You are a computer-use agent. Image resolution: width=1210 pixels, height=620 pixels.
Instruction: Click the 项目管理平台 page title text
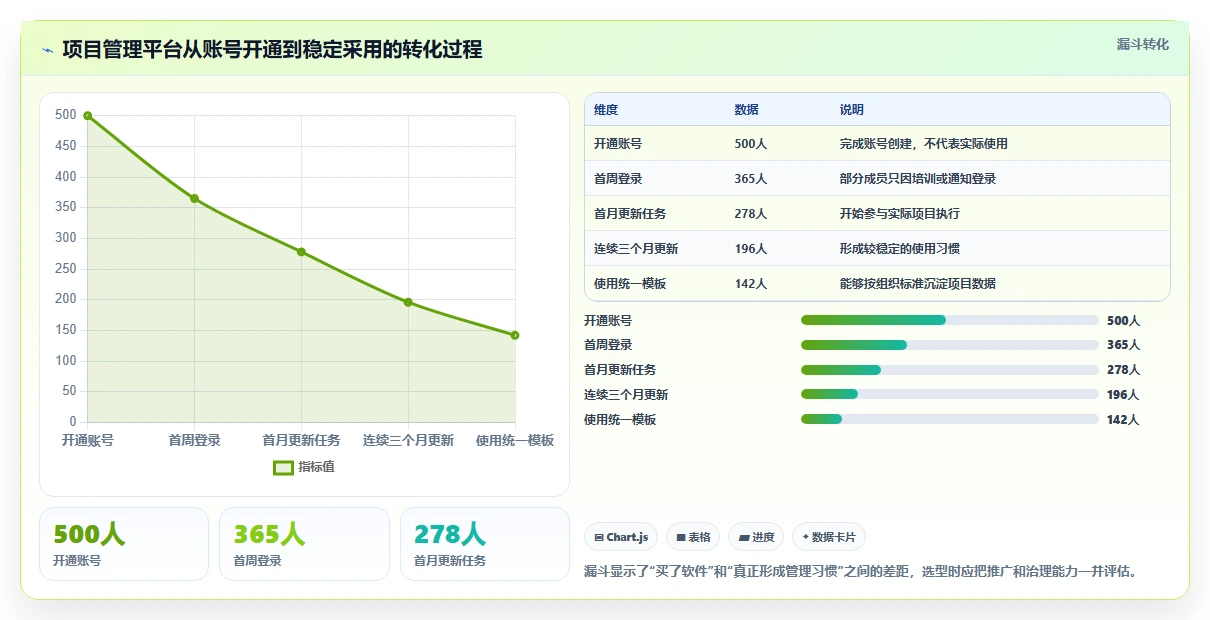(x=272, y=49)
